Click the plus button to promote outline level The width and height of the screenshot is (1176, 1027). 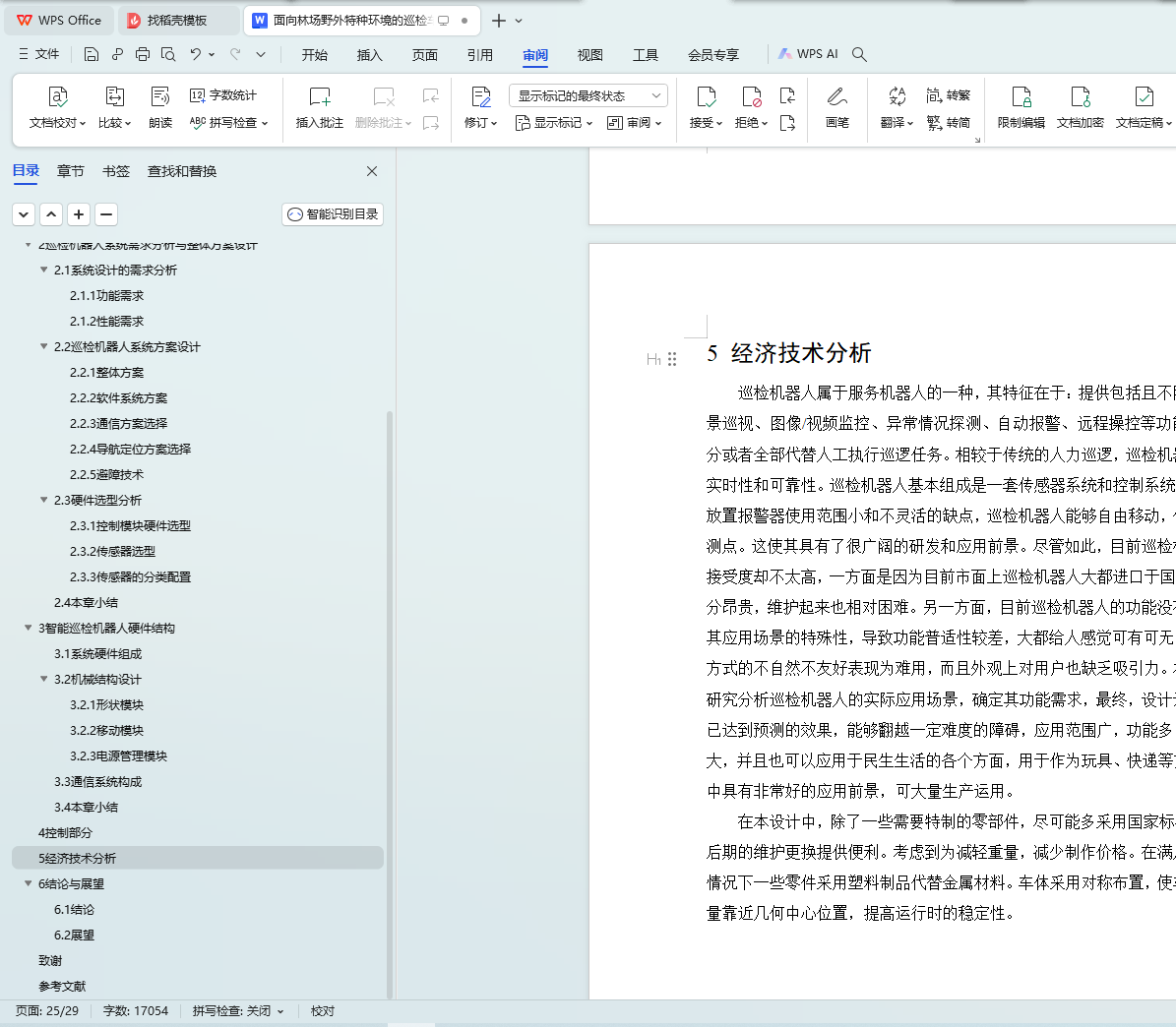79,214
